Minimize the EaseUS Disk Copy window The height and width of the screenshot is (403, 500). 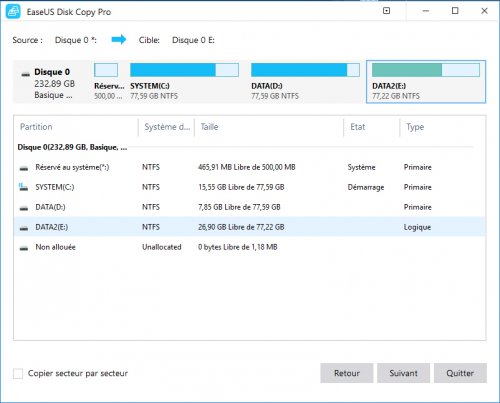click(x=426, y=11)
